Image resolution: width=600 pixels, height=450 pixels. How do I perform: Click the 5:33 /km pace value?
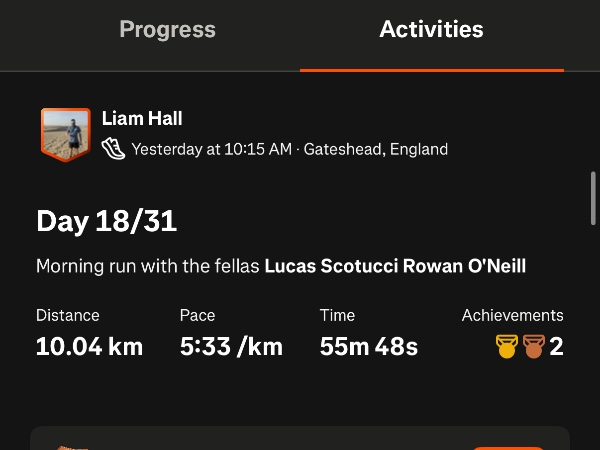231,347
